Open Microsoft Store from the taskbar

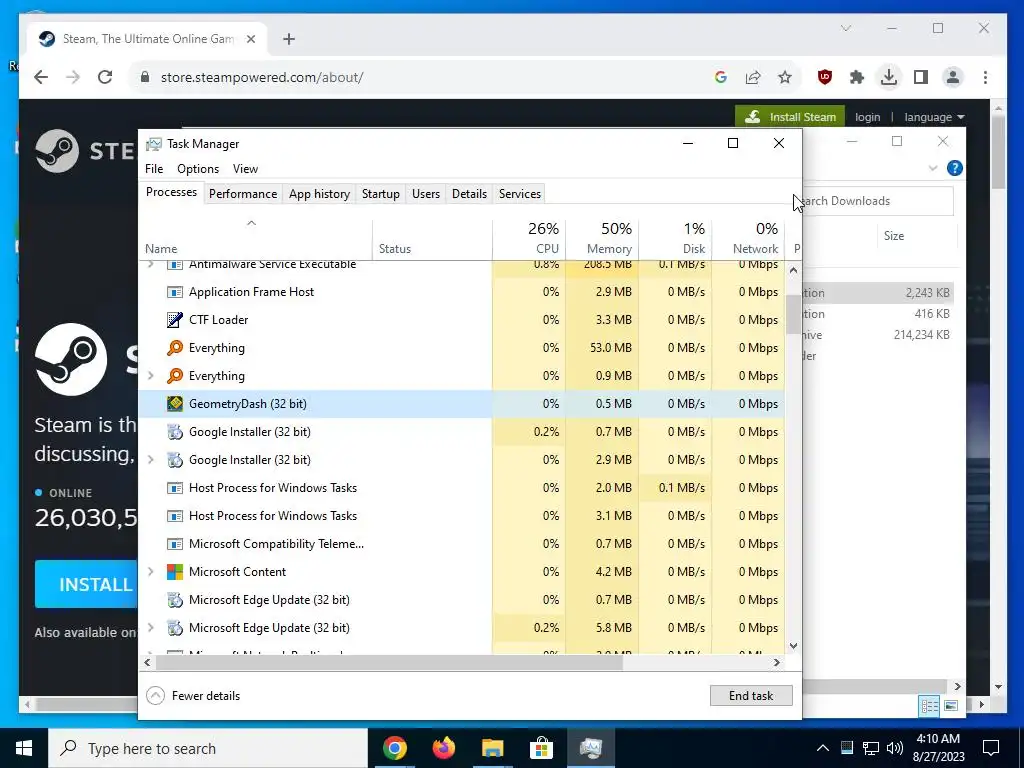[x=541, y=748]
